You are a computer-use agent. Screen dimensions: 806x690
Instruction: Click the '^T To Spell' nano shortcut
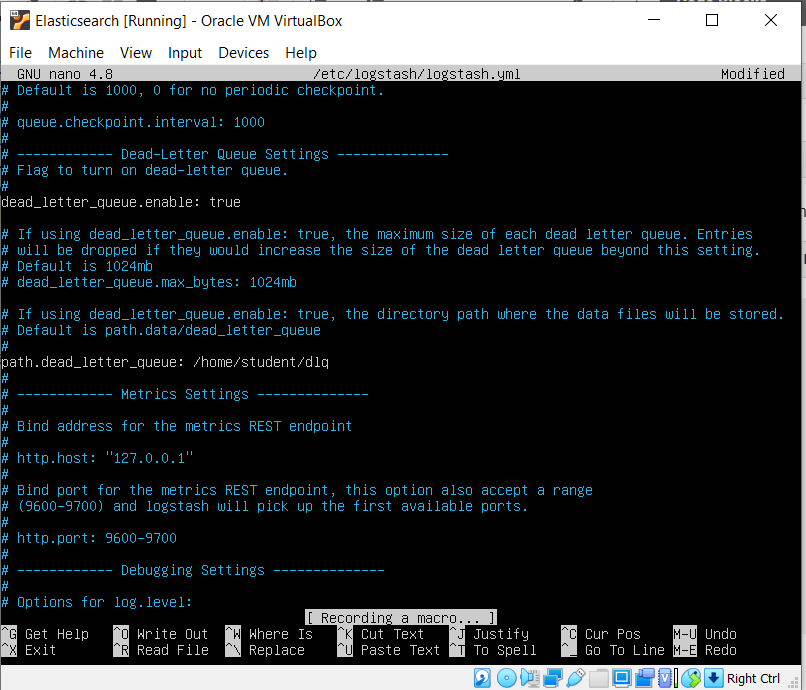click(x=493, y=650)
